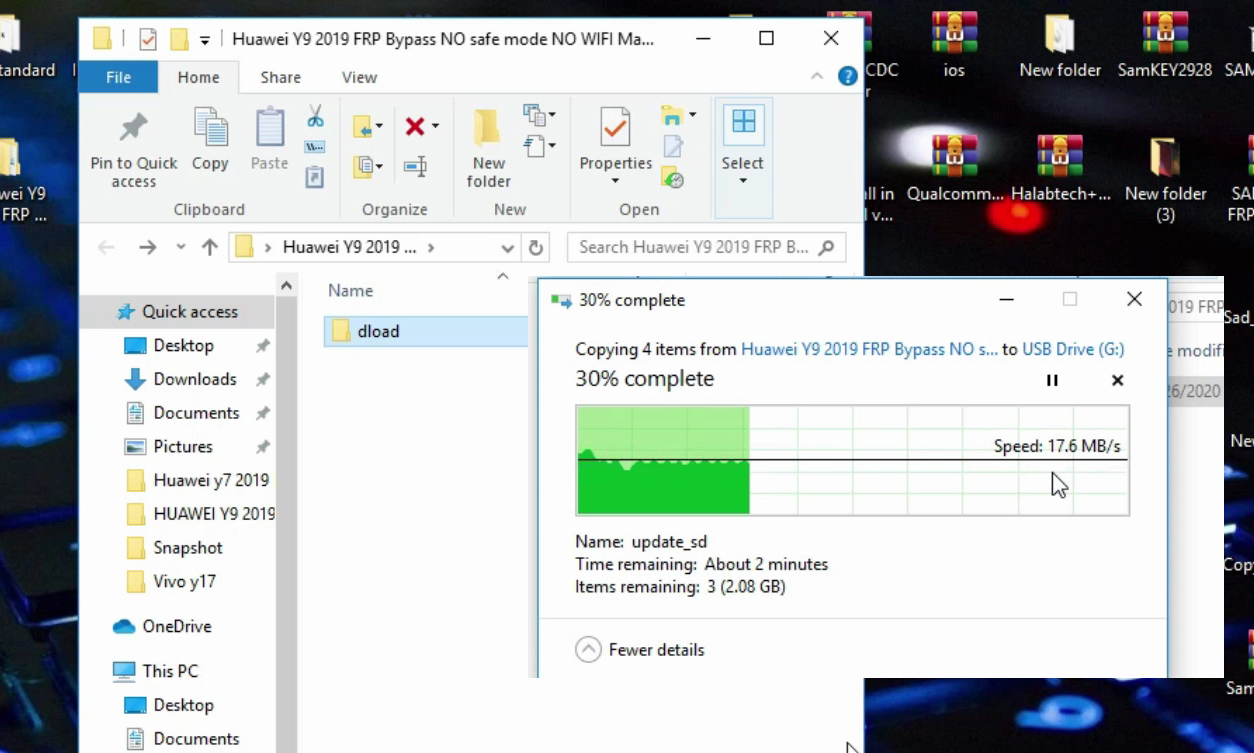Click the Properties checkmark icon in ribbon
The width and height of the screenshot is (1254, 753).
coord(615,128)
